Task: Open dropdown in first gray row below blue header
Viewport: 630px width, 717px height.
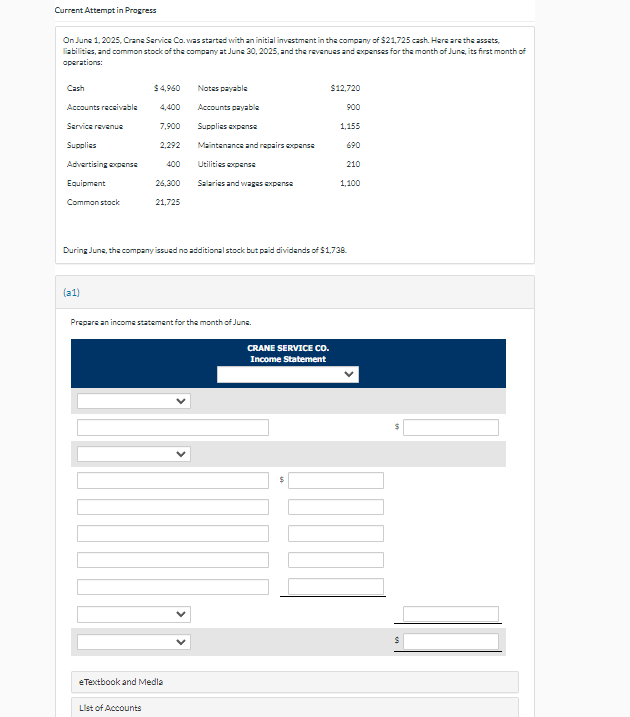Action: tap(134, 401)
